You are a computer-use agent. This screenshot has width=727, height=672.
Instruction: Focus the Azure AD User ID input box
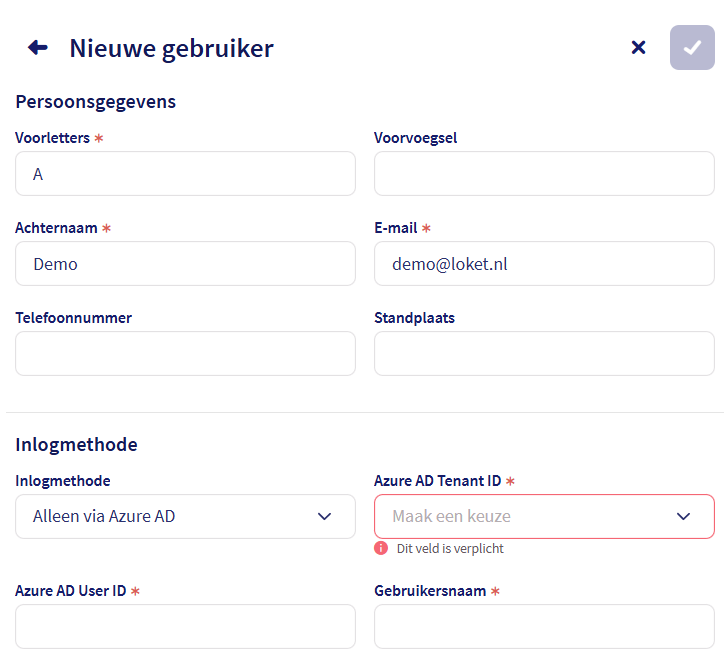coord(185,626)
